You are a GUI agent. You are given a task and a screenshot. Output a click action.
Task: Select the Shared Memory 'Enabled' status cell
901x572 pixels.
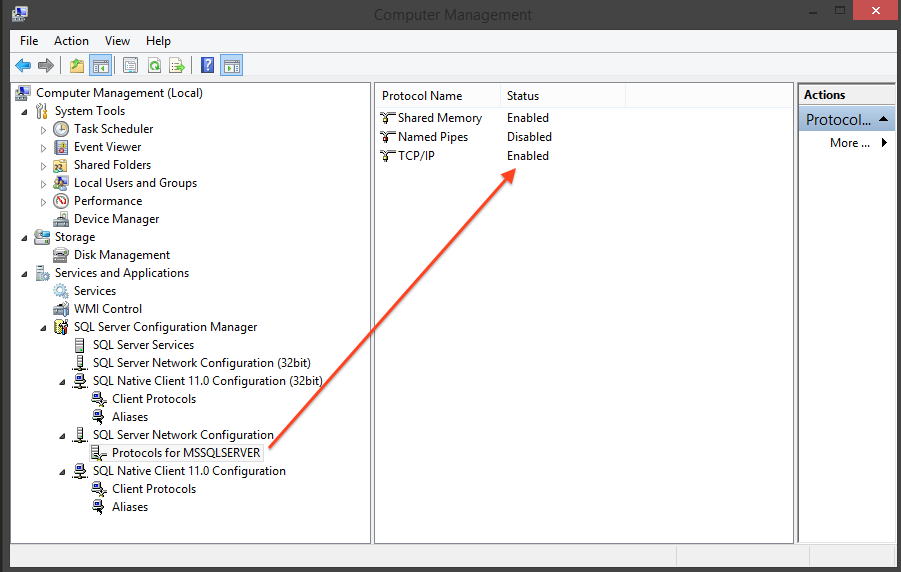coord(527,118)
